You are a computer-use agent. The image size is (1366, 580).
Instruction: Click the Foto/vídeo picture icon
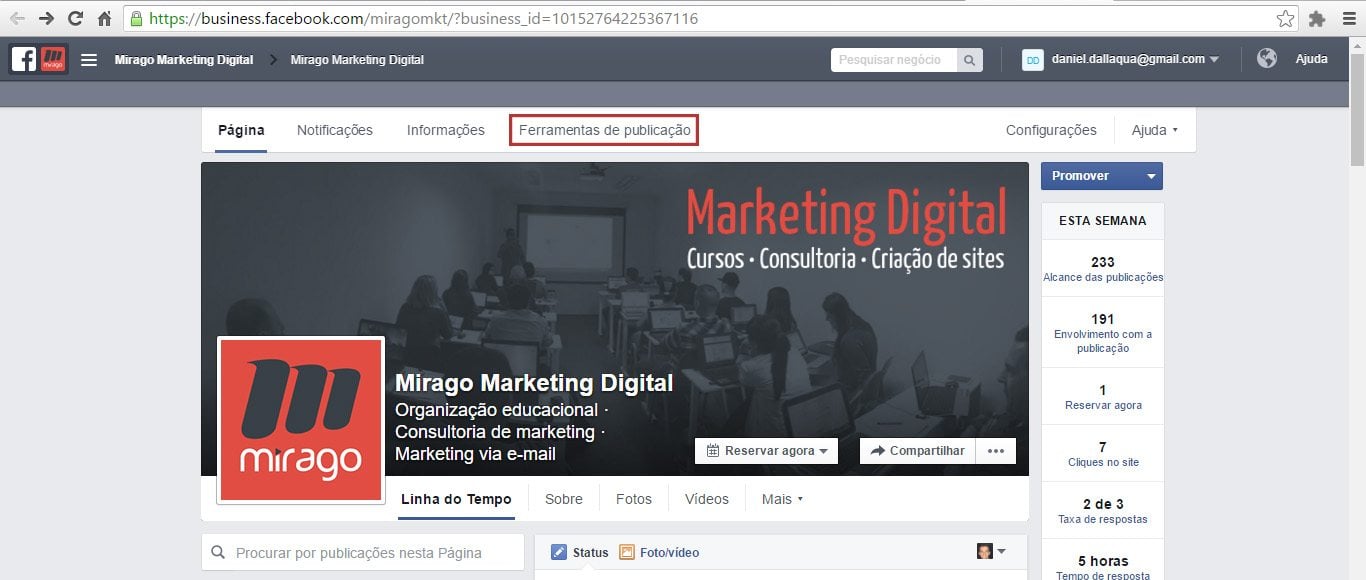point(627,552)
